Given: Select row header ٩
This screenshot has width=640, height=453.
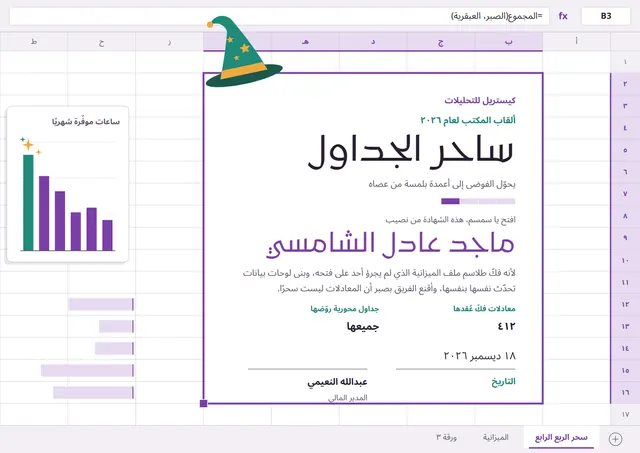Looking at the screenshot, I should [625, 238].
